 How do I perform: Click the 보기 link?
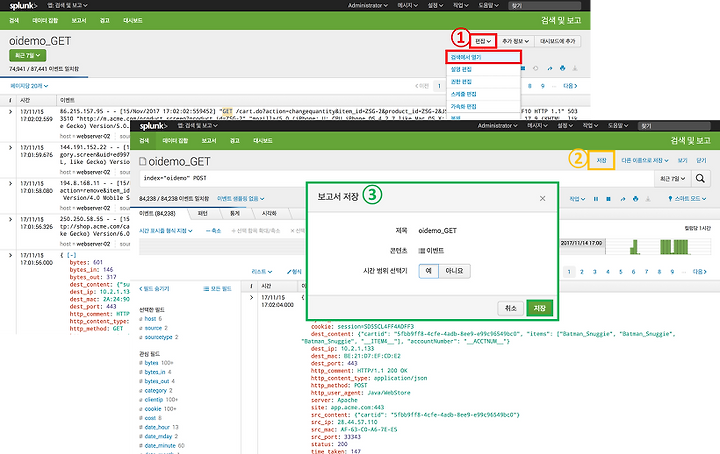pos(682,161)
